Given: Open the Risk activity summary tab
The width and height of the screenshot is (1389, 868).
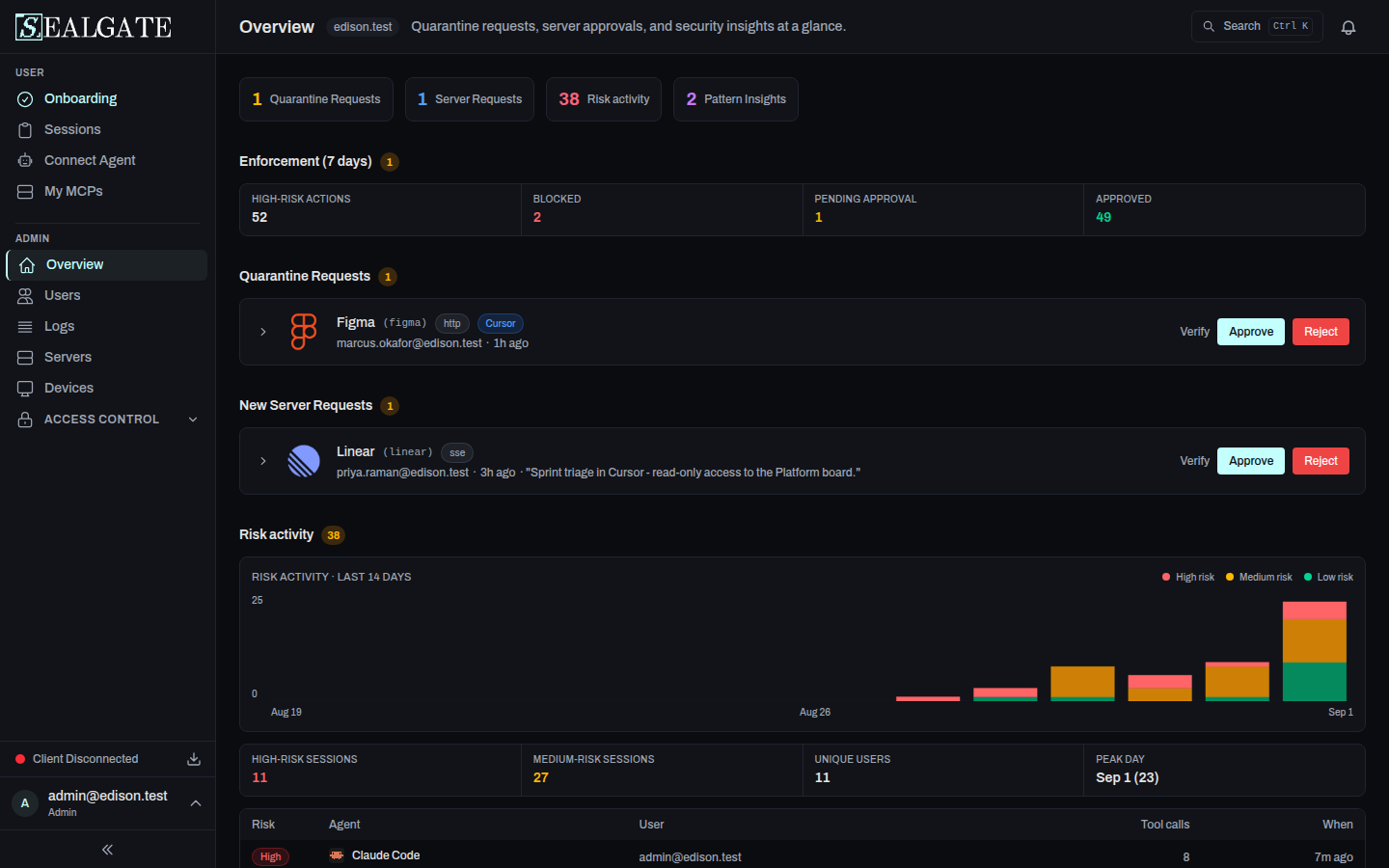Looking at the screenshot, I should (x=604, y=99).
